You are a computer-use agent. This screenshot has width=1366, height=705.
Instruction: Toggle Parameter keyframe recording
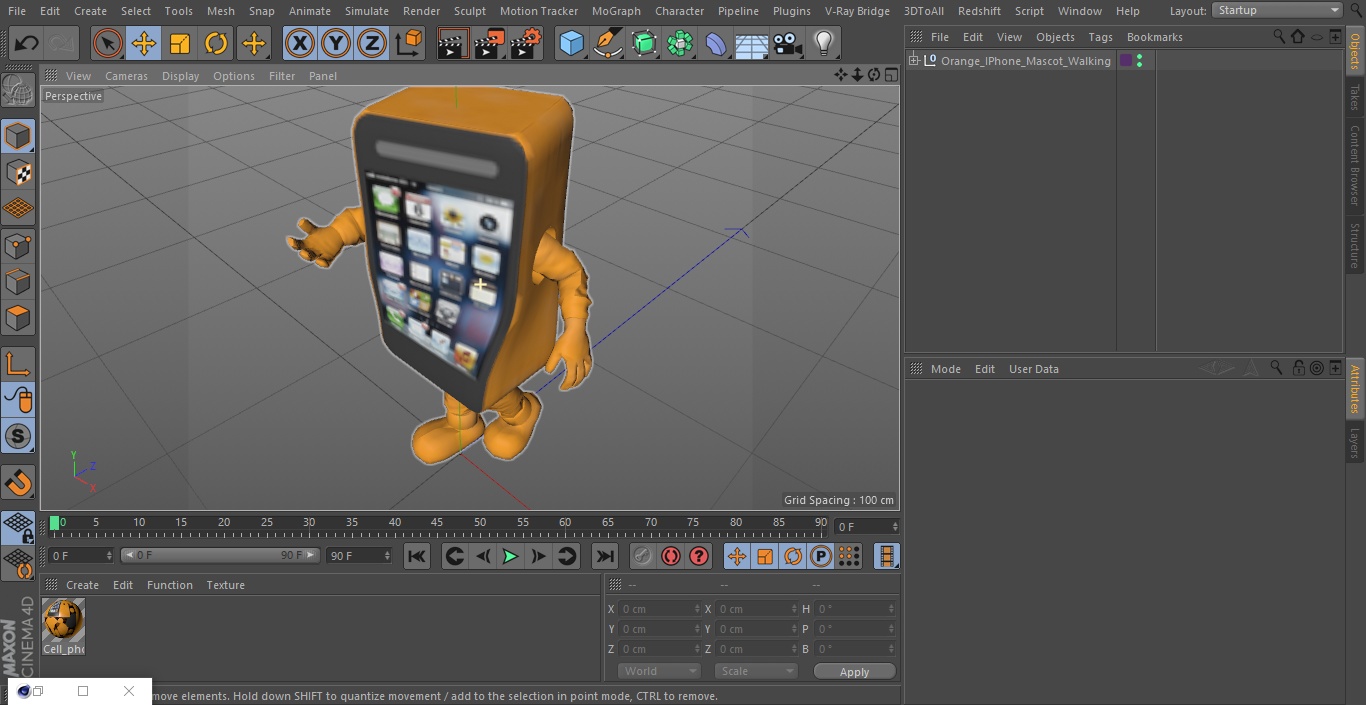point(821,556)
